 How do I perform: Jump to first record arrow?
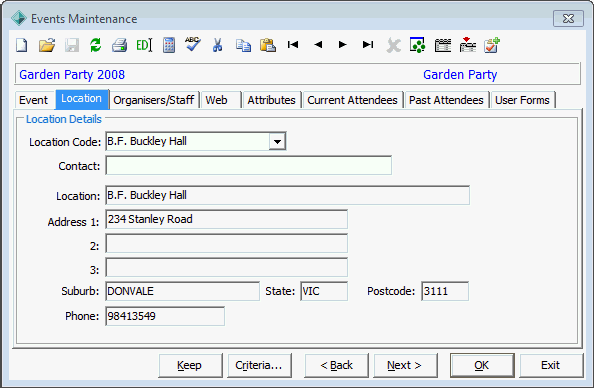293,45
